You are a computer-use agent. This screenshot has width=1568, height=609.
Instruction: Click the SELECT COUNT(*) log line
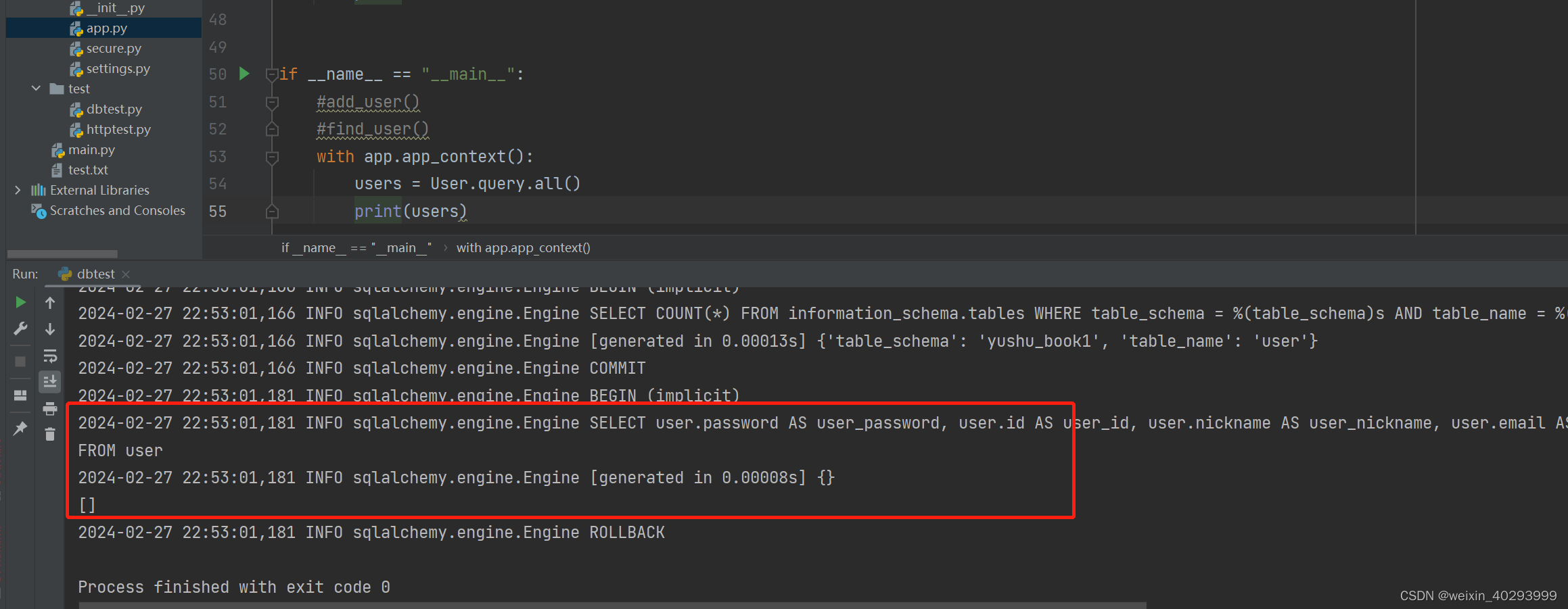pos(822,314)
